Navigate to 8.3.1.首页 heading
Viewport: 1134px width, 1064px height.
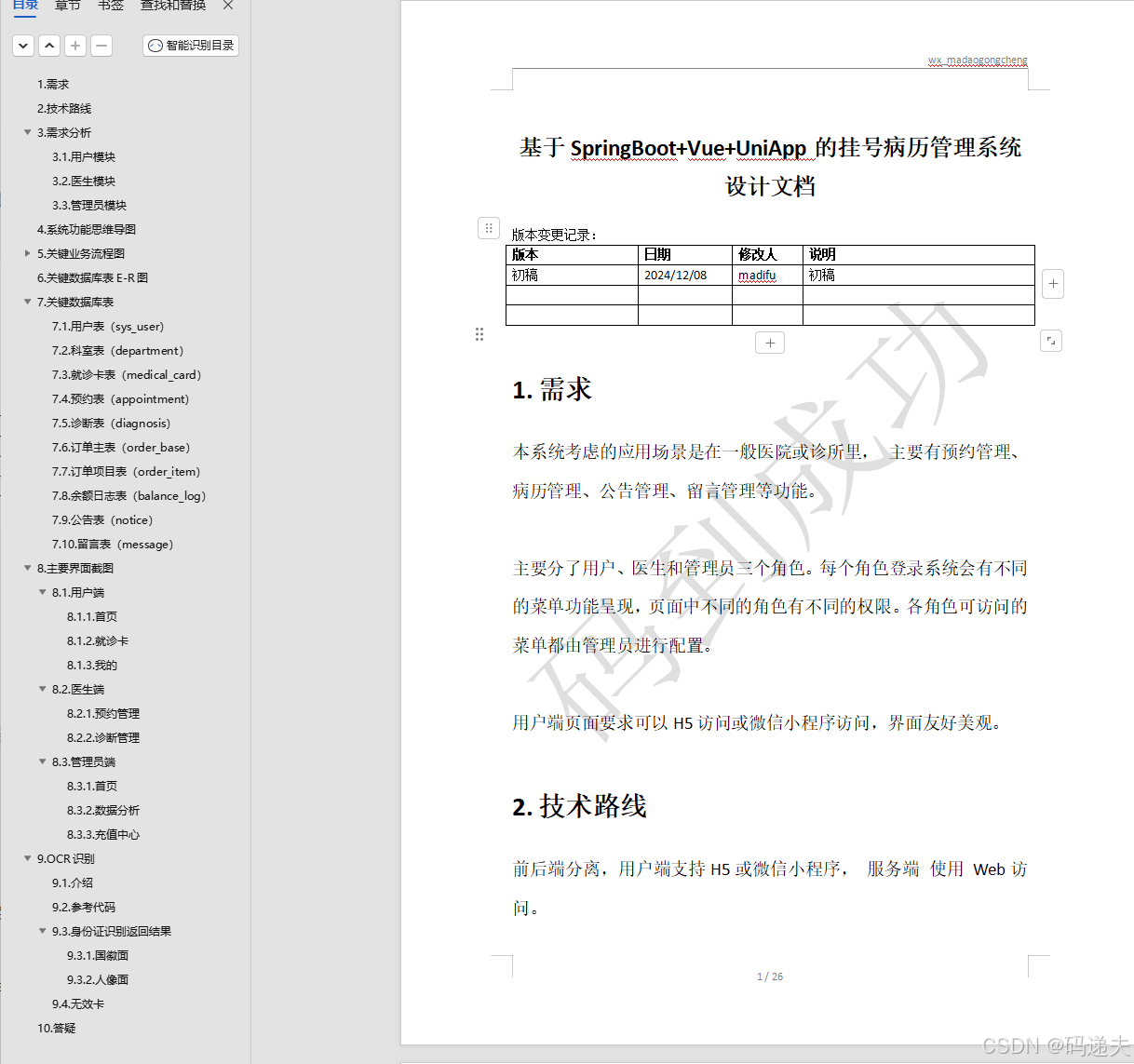92,786
